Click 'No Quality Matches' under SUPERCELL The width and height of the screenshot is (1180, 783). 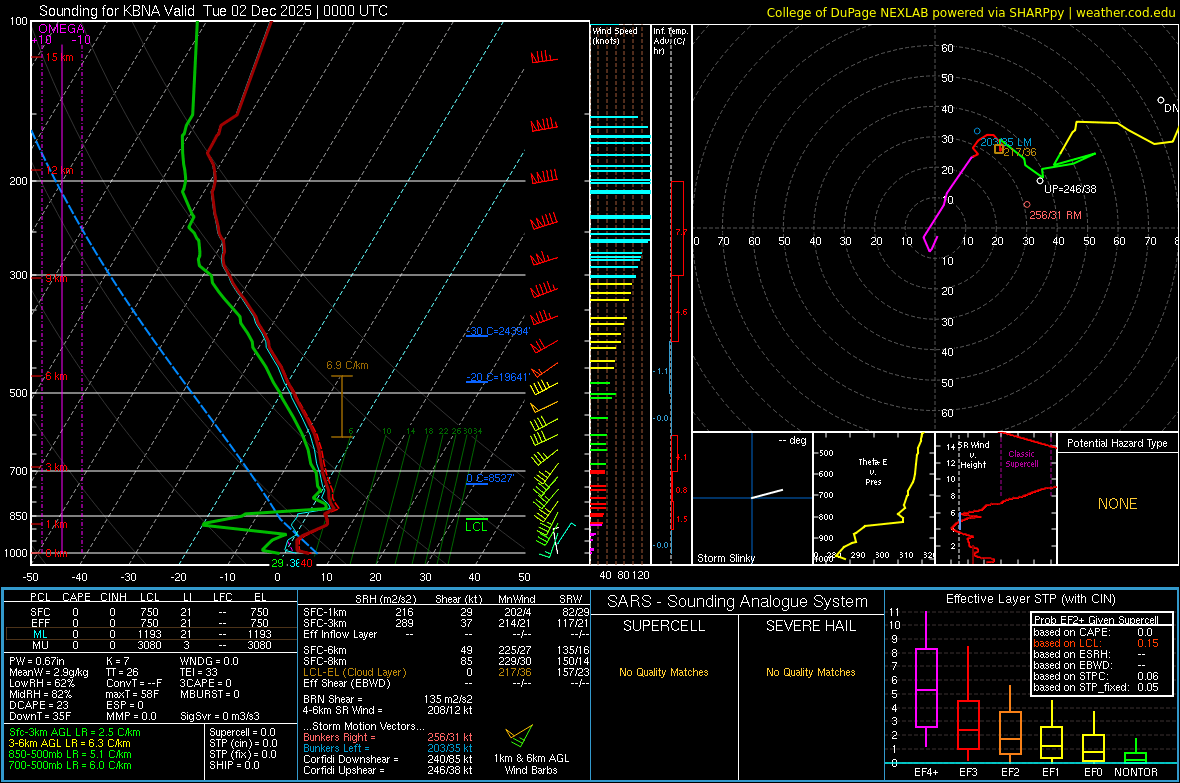coord(664,672)
